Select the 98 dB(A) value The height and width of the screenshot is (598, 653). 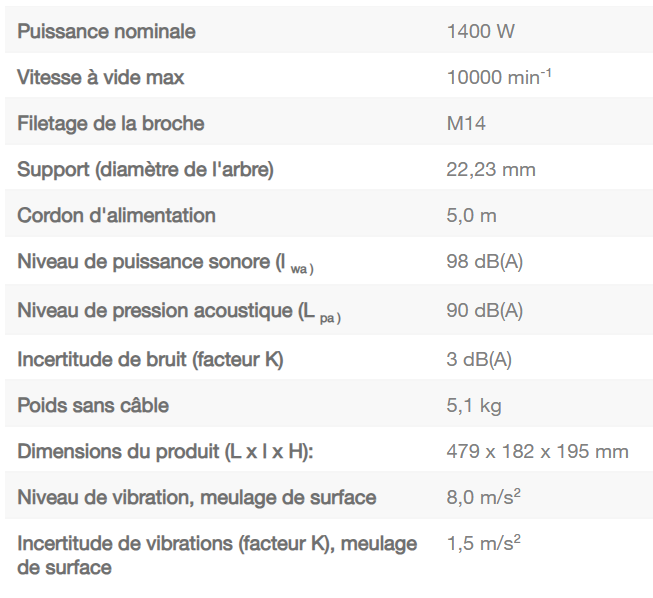point(484,262)
